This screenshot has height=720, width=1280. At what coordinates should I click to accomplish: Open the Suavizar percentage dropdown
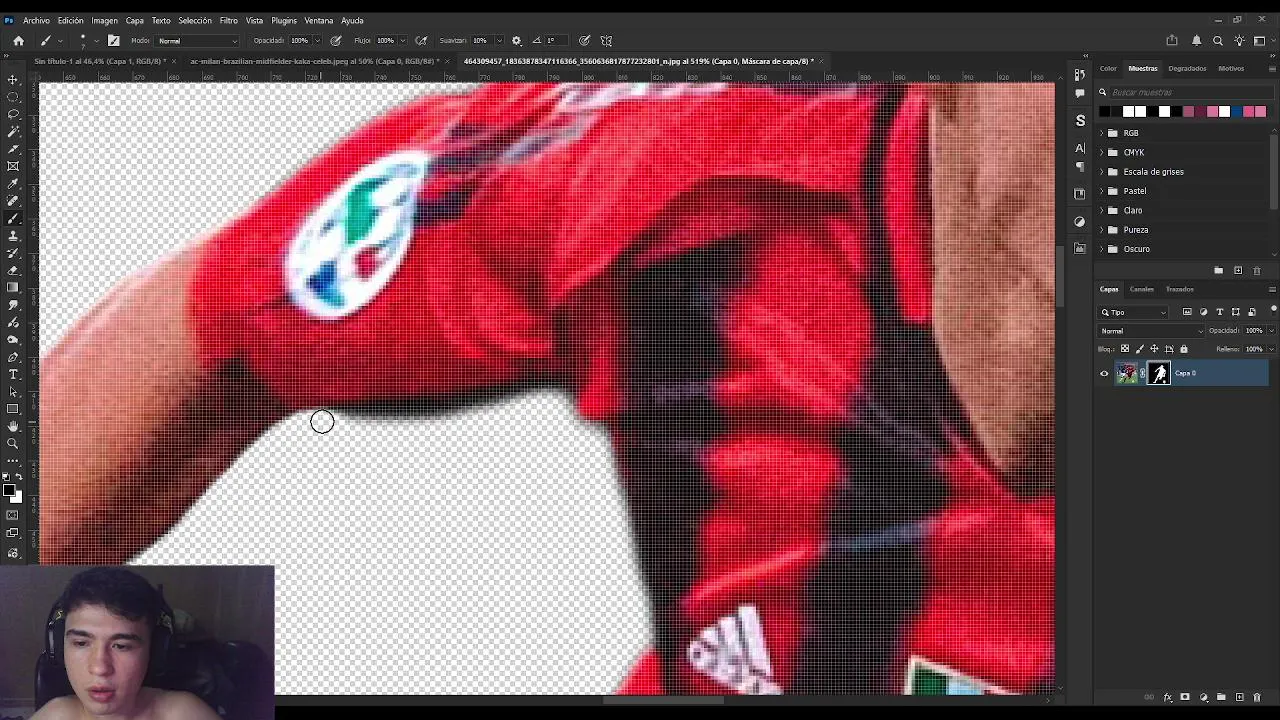(x=498, y=41)
